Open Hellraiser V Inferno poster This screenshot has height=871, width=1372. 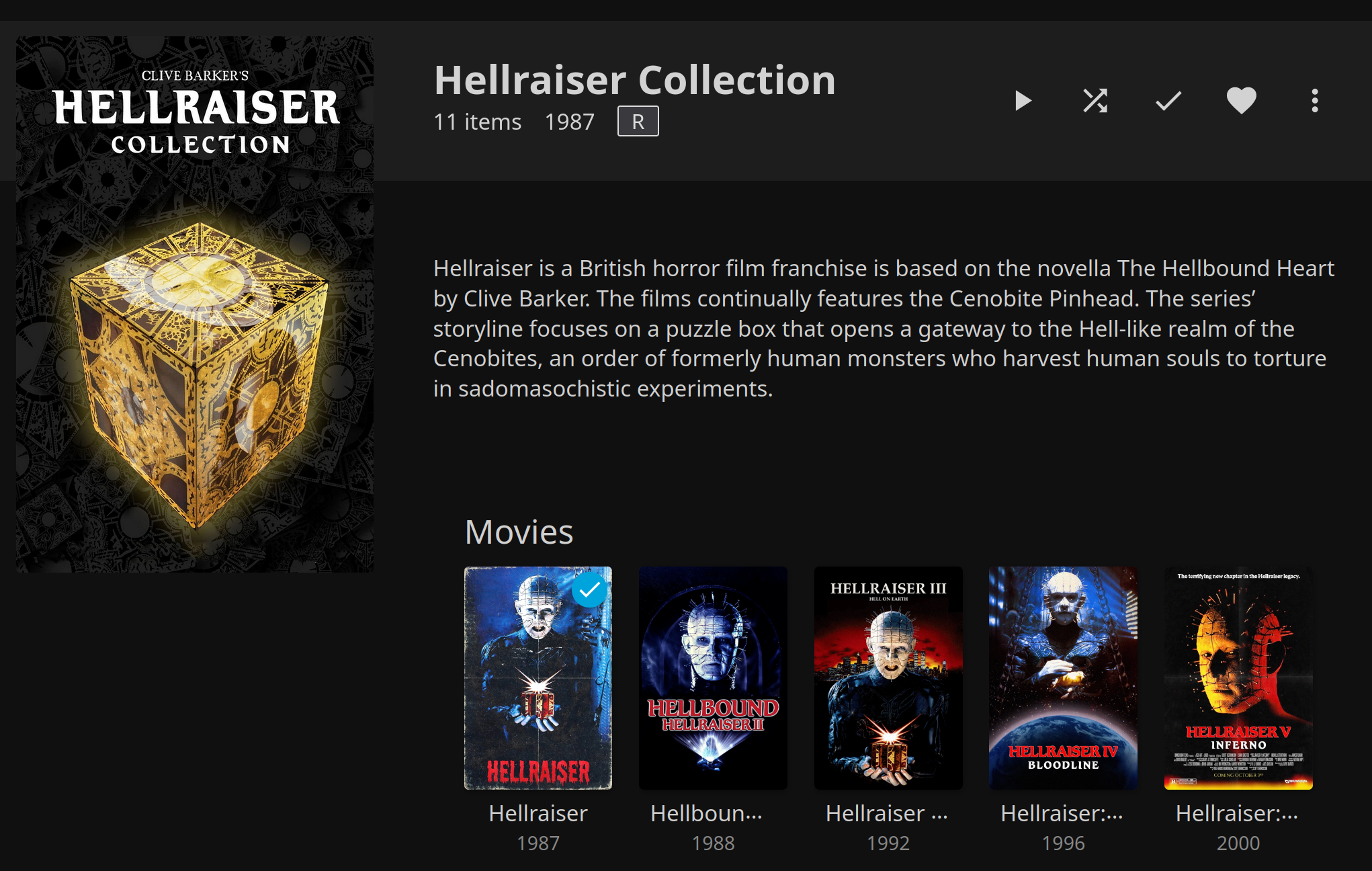click(1238, 678)
